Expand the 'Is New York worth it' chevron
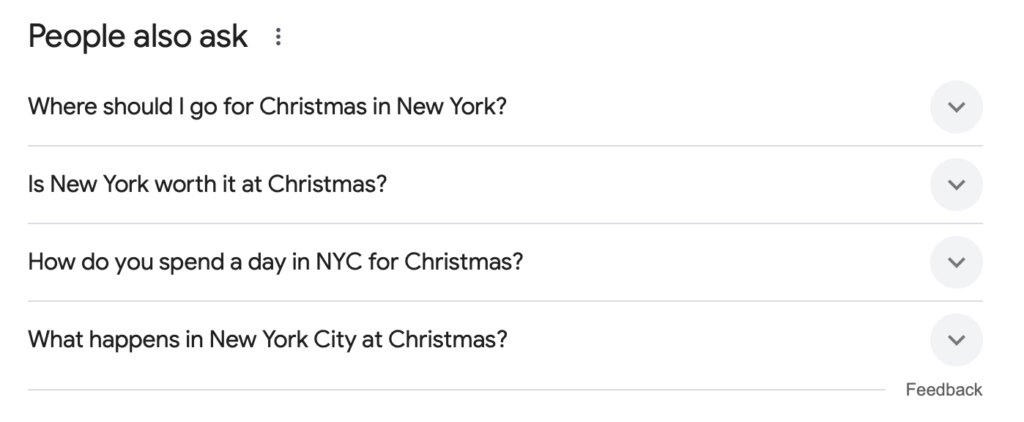The width and height of the screenshot is (1024, 422). pos(956,185)
